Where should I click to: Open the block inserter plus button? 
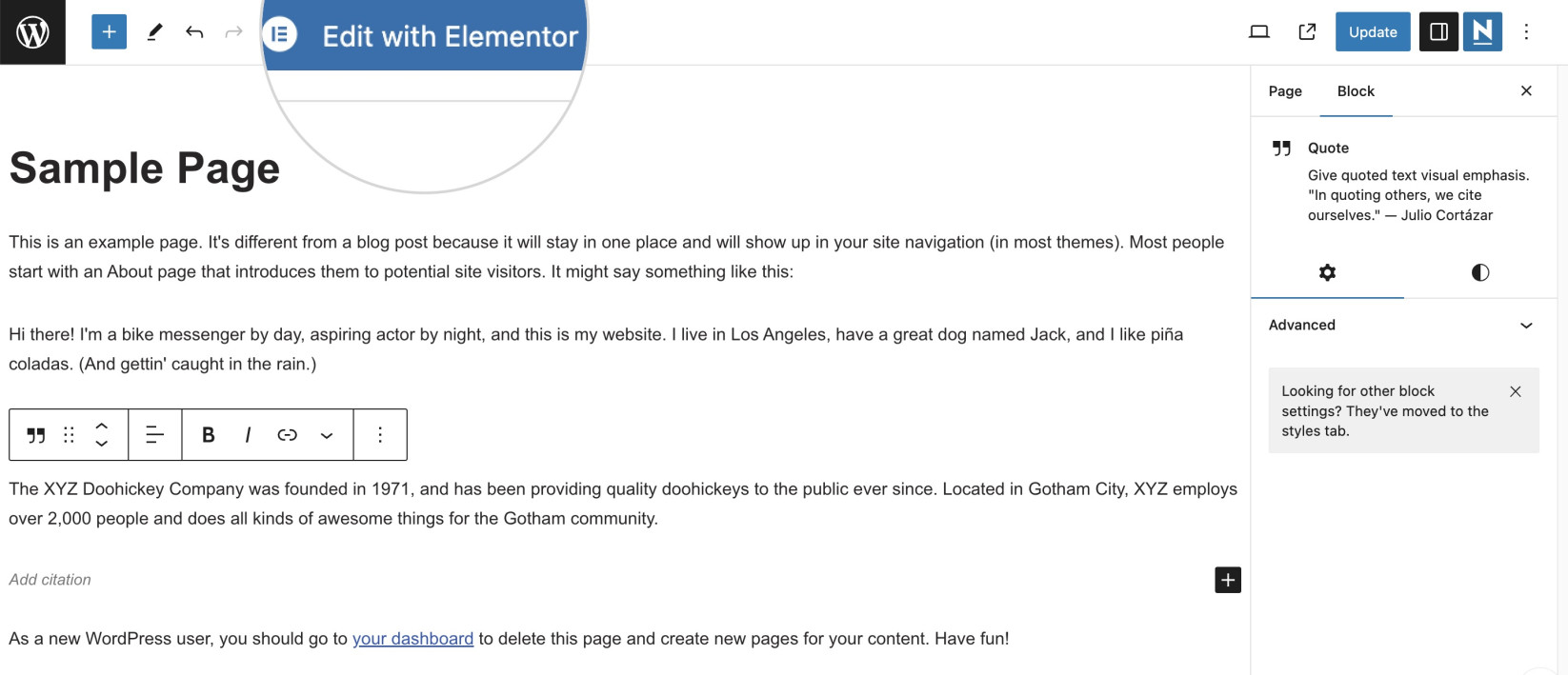110,32
